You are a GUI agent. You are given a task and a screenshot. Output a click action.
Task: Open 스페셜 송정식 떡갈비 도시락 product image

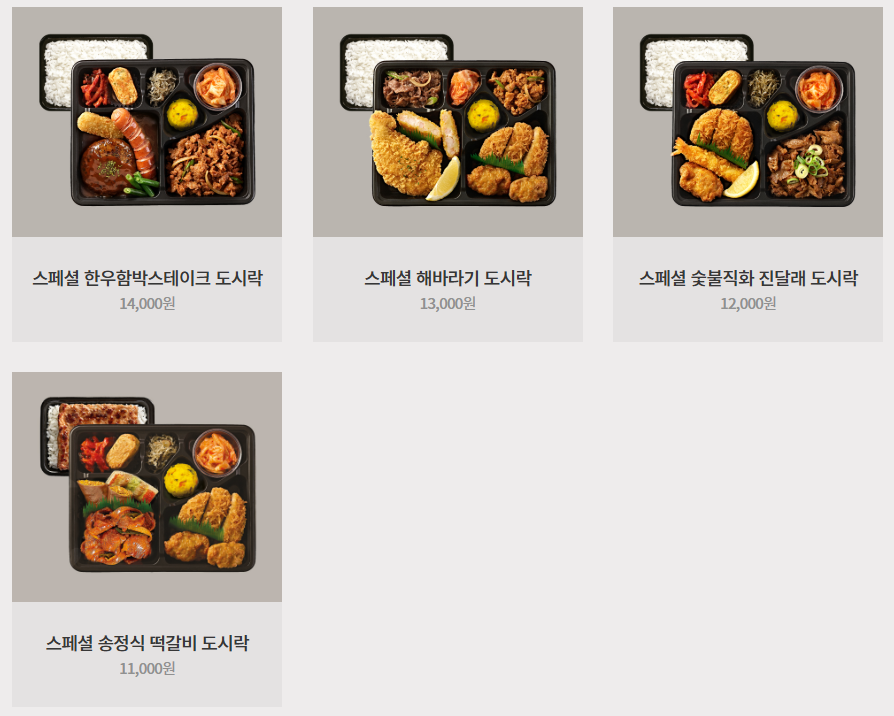point(147,487)
